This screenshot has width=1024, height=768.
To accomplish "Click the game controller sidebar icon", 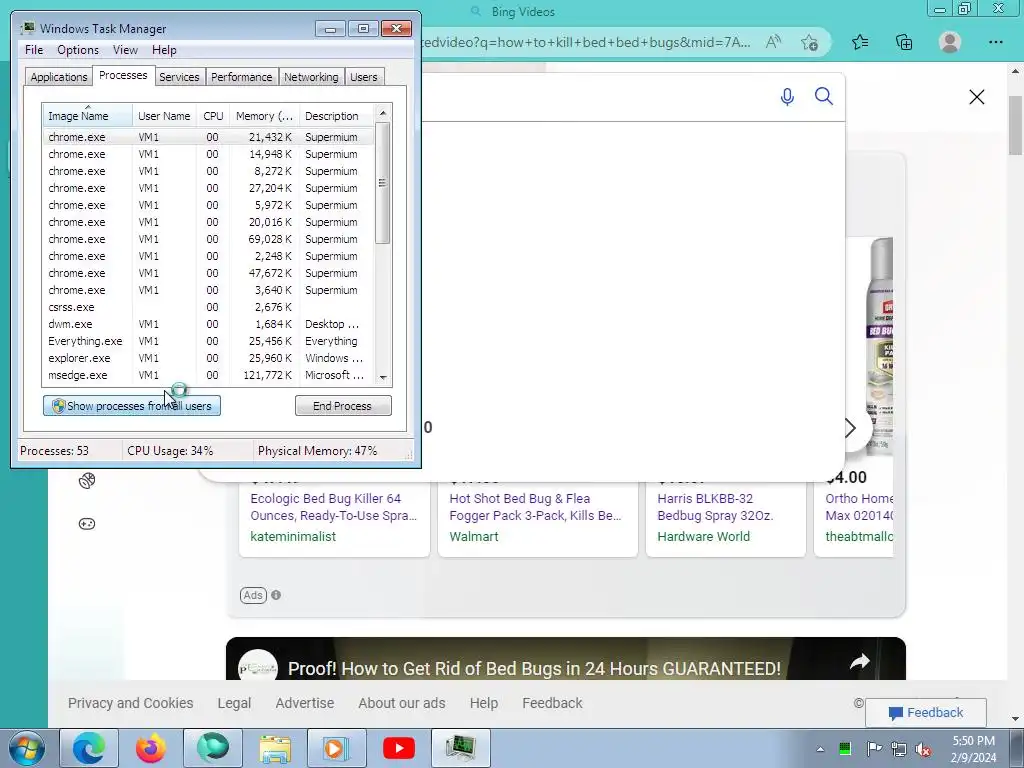I will click(87, 524).
